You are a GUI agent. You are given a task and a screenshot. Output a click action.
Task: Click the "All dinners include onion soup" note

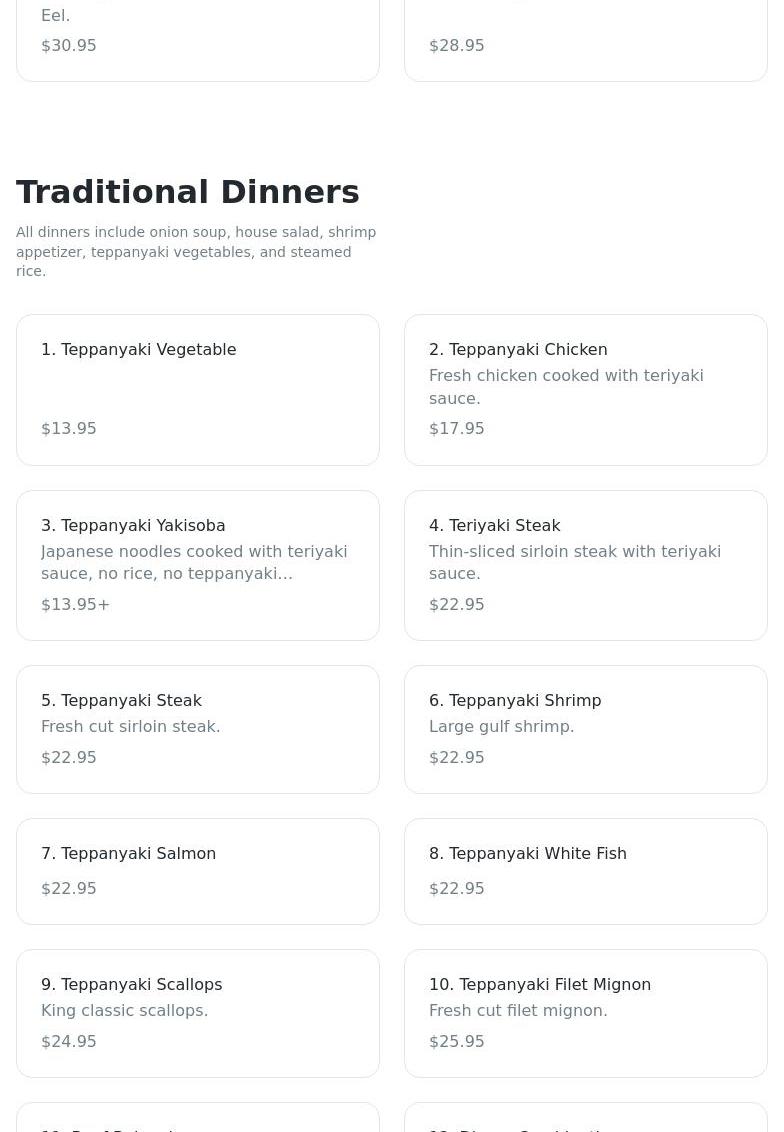coord(196,251)
